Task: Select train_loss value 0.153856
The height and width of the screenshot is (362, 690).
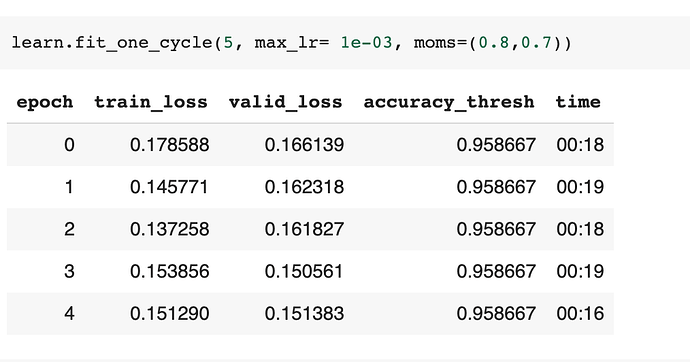Action: coord(169,271)
